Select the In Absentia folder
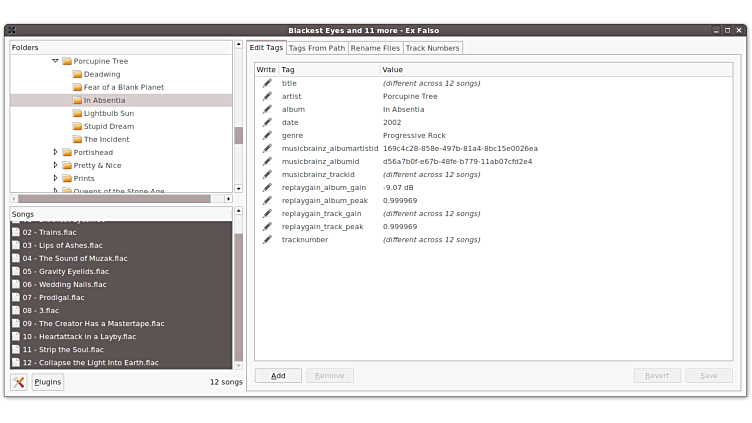The height and width of the screenshot is (423, 752). (121, 100)
